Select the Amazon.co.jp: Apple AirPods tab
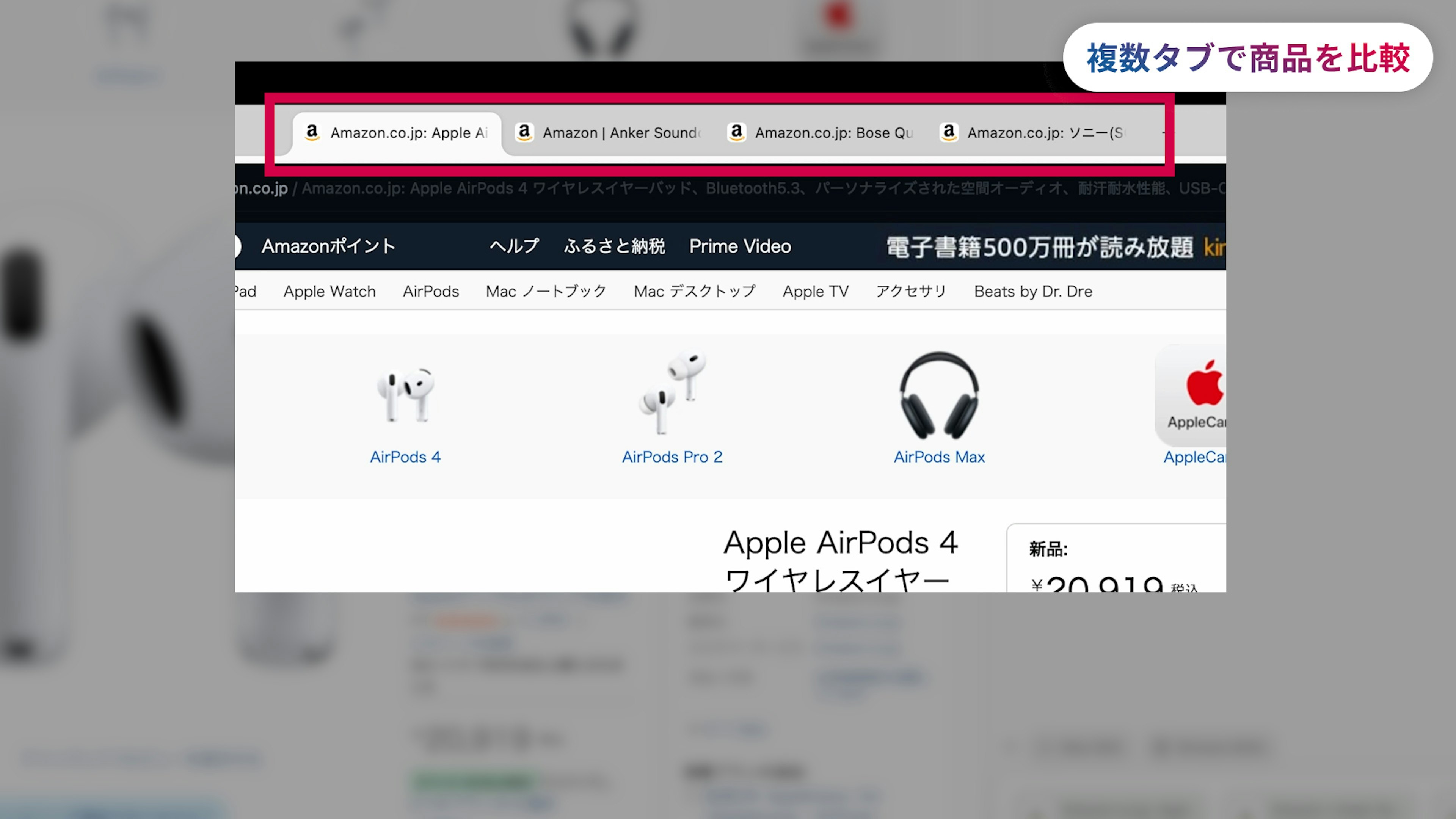This screenshot has width=1456, height=819. (408, 133)
